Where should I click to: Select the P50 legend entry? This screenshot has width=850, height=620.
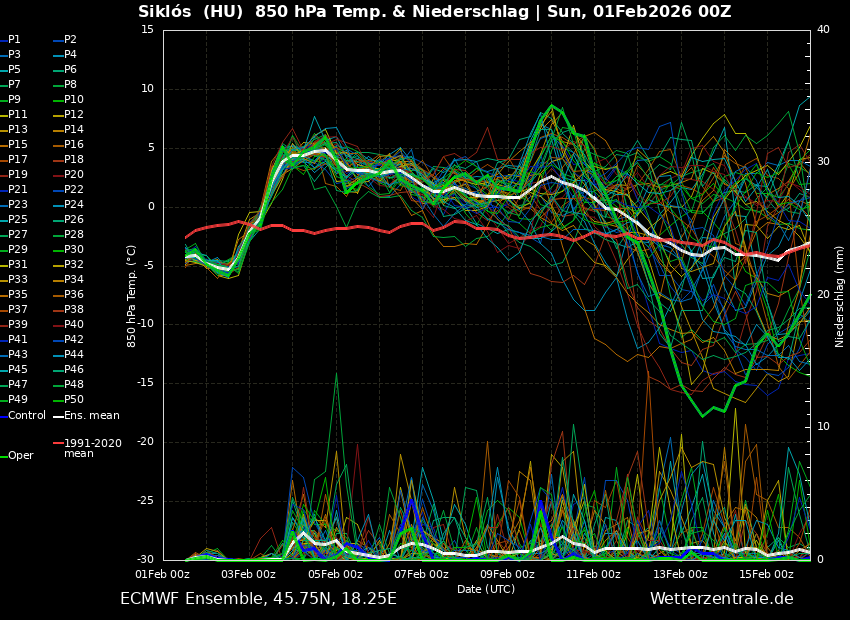point(74,400)
